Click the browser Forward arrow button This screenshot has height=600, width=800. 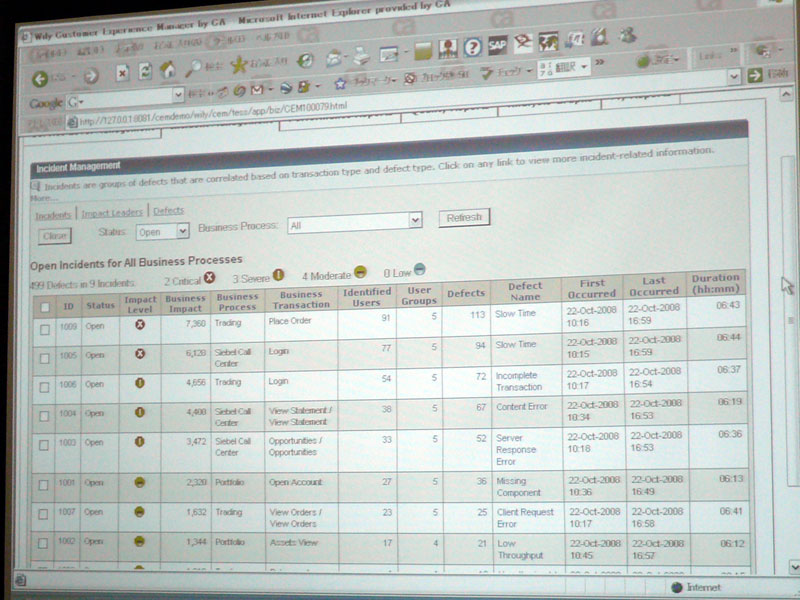click(x=91, y=77)
